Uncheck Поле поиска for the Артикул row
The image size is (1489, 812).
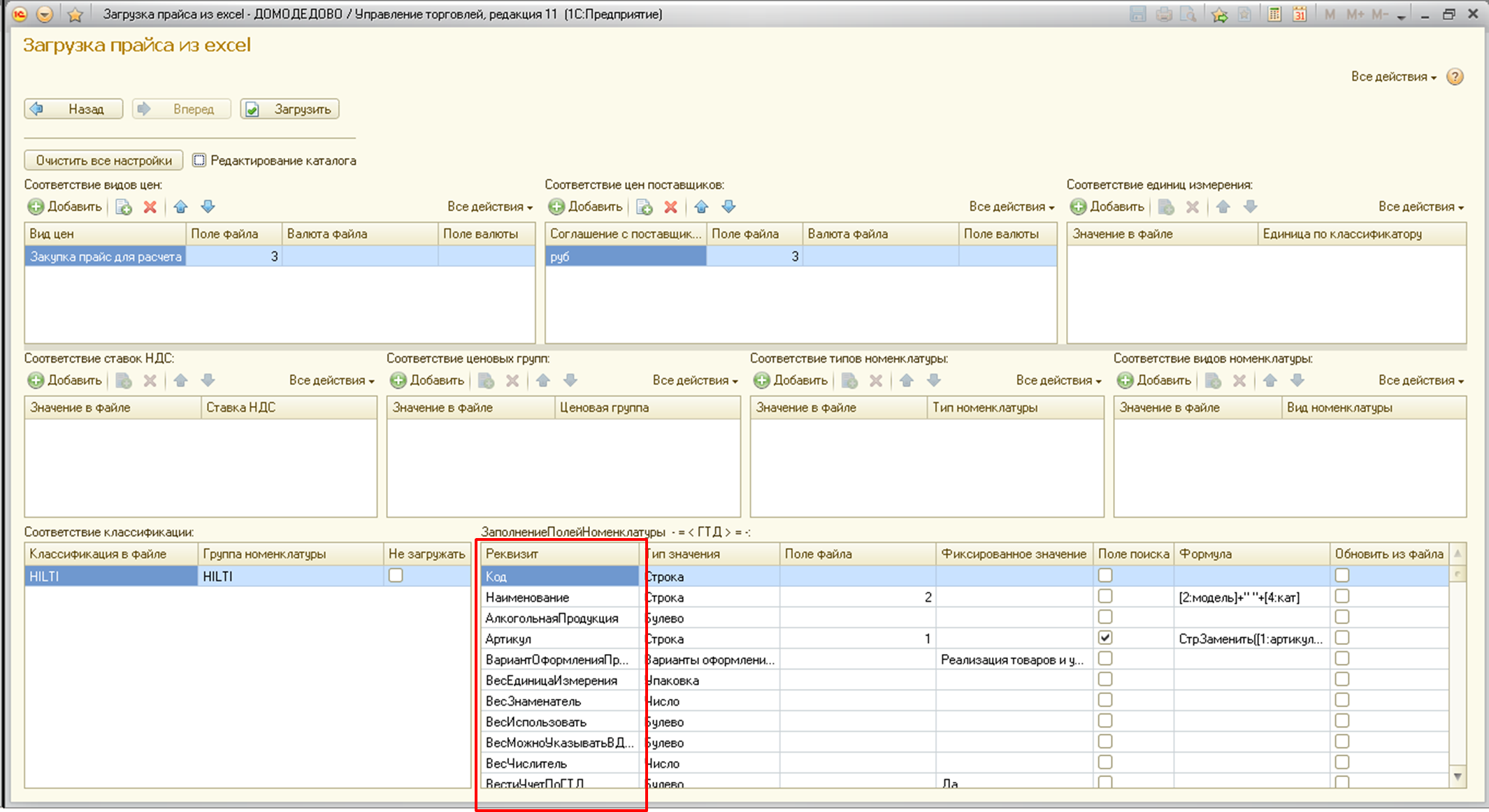pyautogui.click(x=1105, y=638)
